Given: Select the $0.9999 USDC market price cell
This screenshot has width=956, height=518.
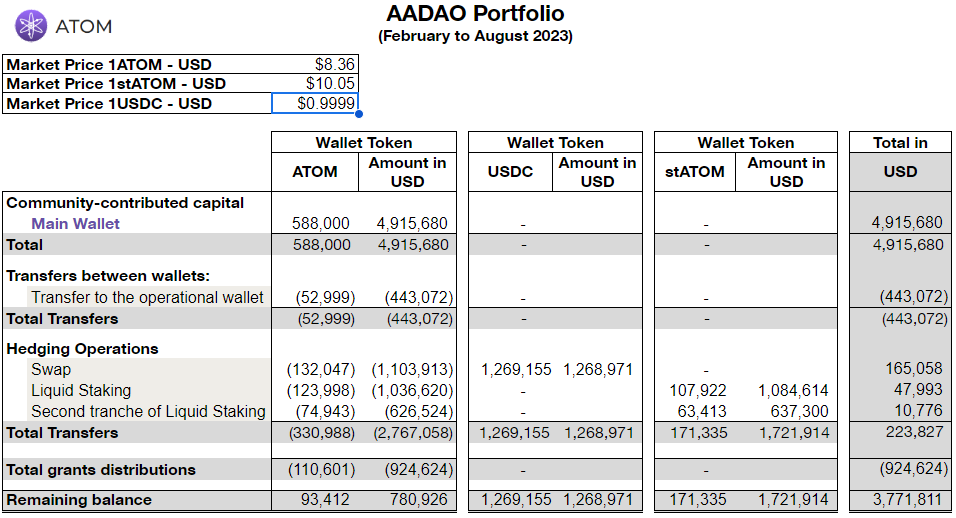Looking at the screenshot, I should [315, 103].
